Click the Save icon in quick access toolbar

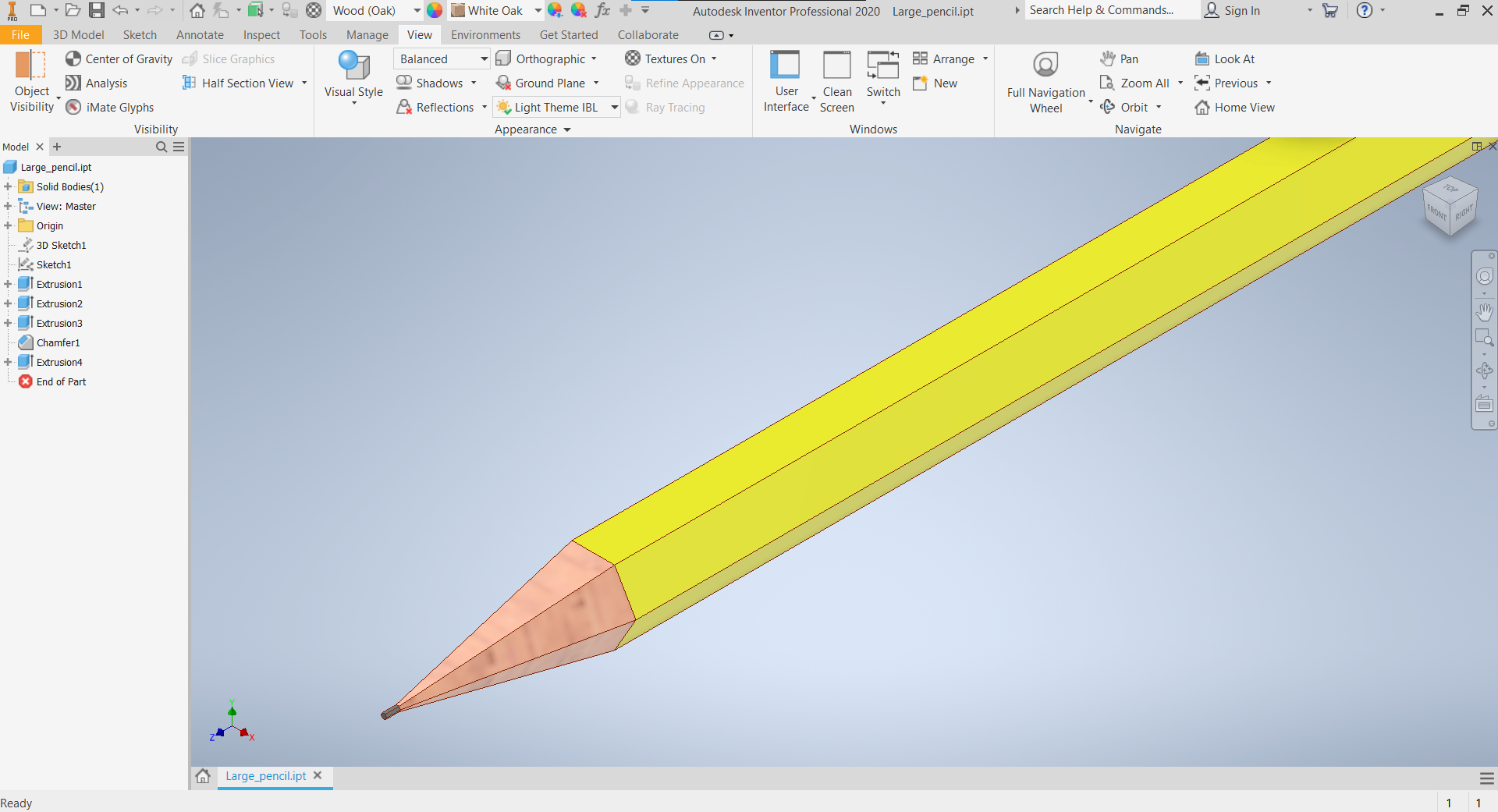[x=97, y=10]
